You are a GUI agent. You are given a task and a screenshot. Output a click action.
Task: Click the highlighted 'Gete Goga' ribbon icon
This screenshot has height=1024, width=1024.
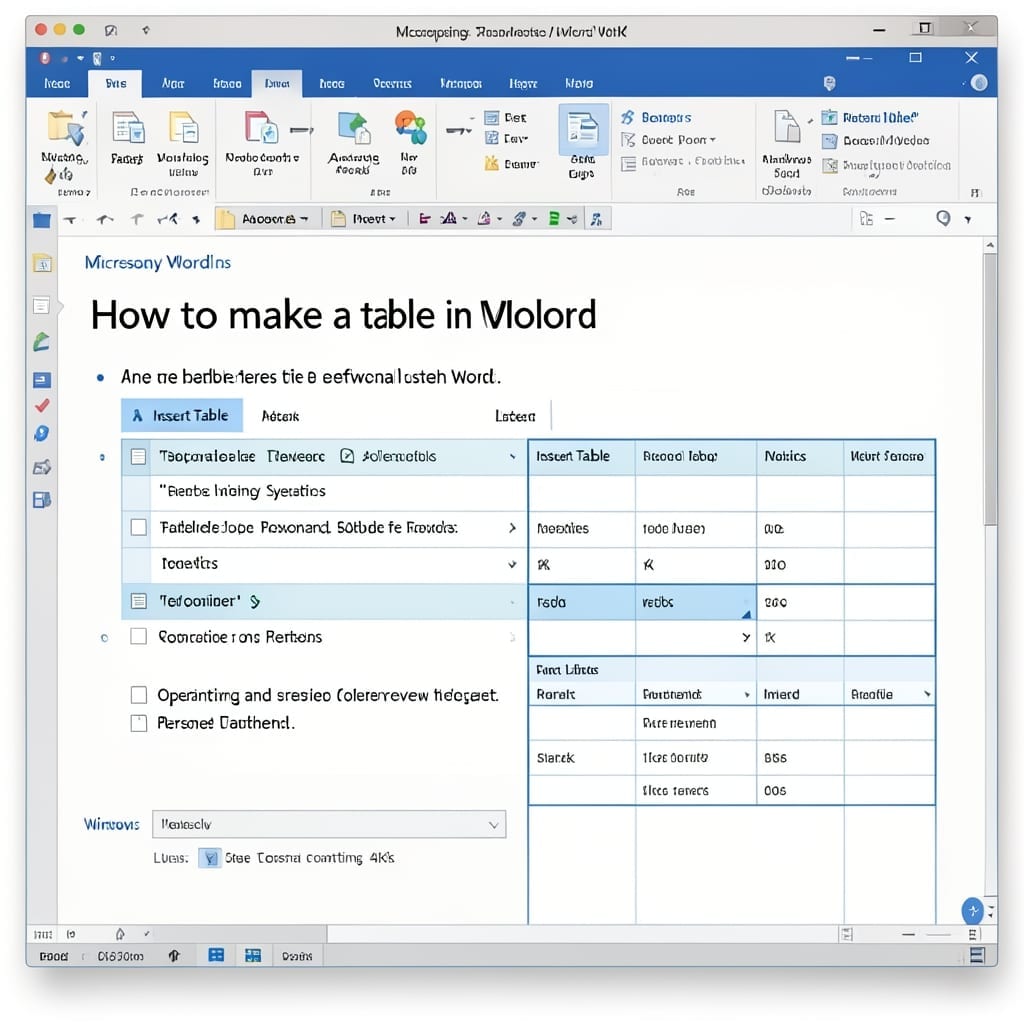(583, 129)
